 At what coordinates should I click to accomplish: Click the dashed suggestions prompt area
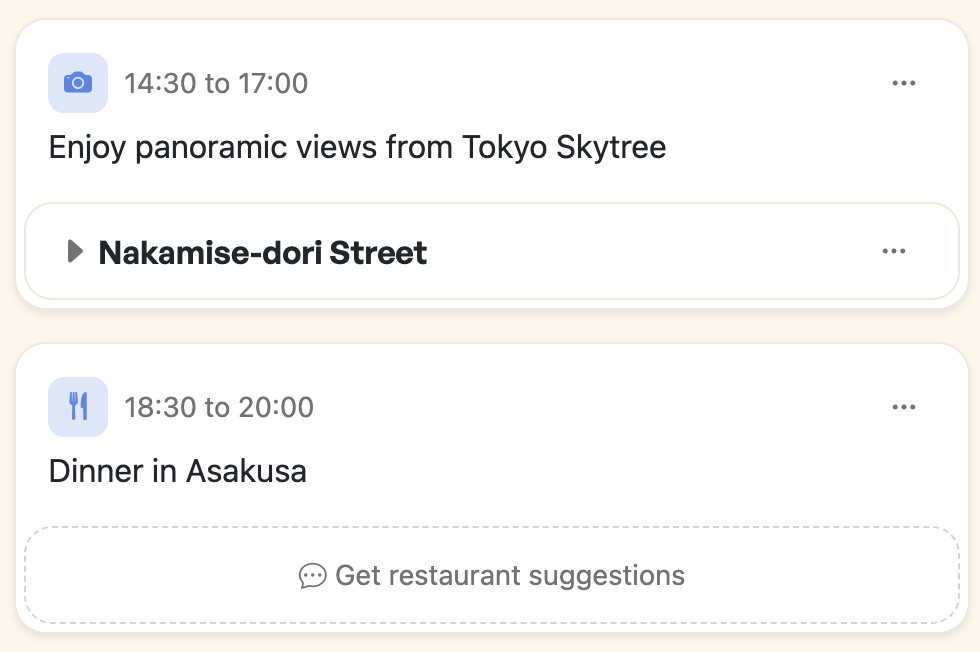tap(491, 576)
